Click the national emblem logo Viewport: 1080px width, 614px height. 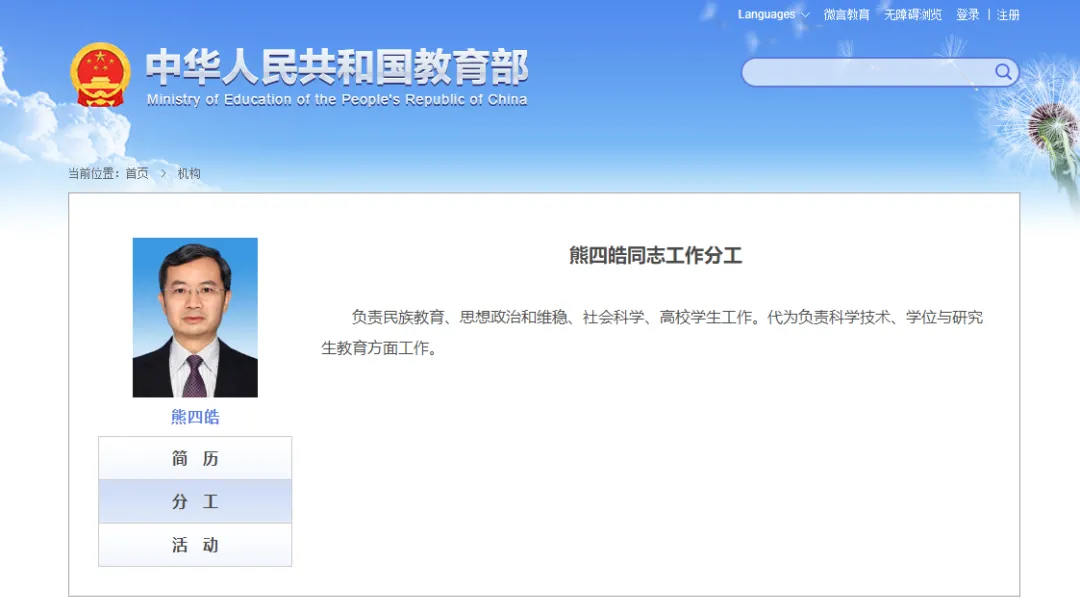[x=100, y=75]
